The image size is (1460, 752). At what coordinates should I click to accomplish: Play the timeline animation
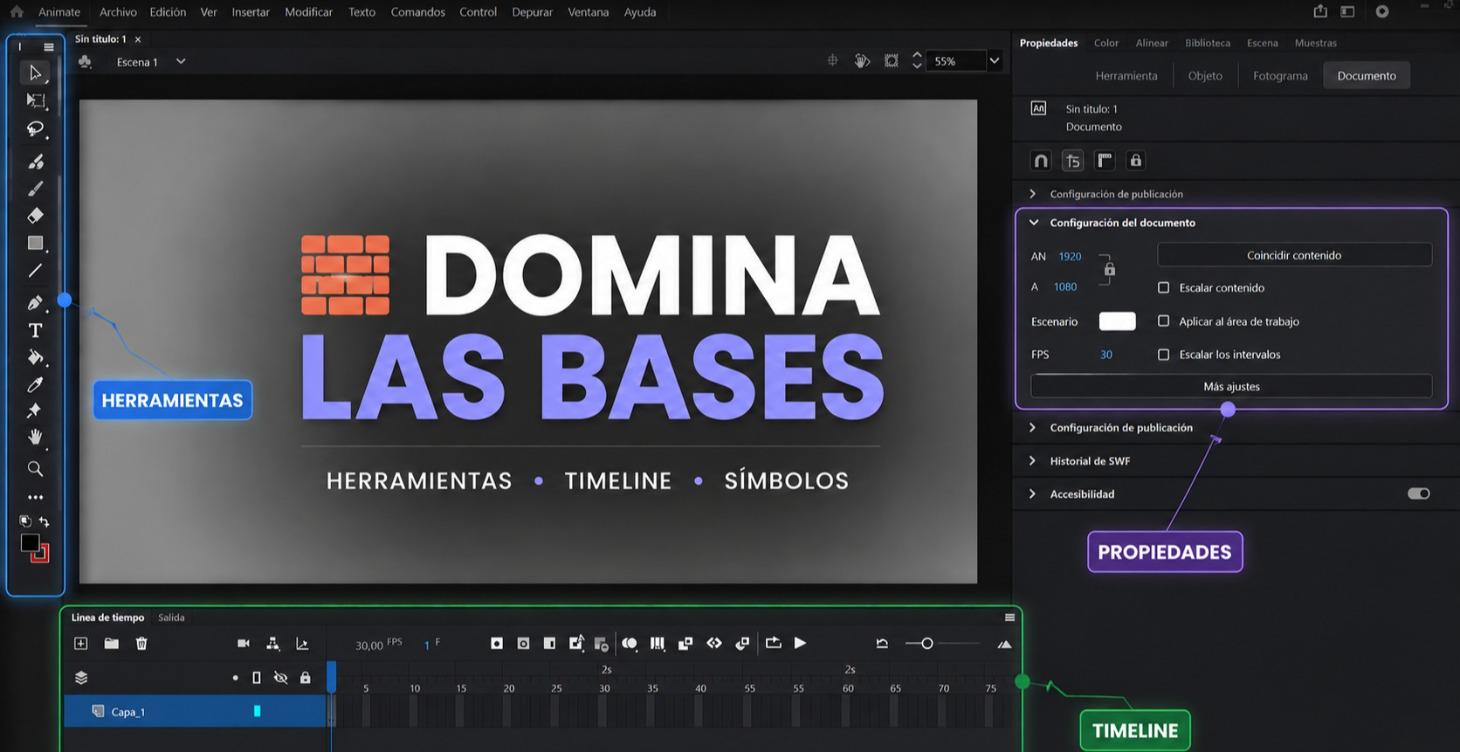point(800,643)
